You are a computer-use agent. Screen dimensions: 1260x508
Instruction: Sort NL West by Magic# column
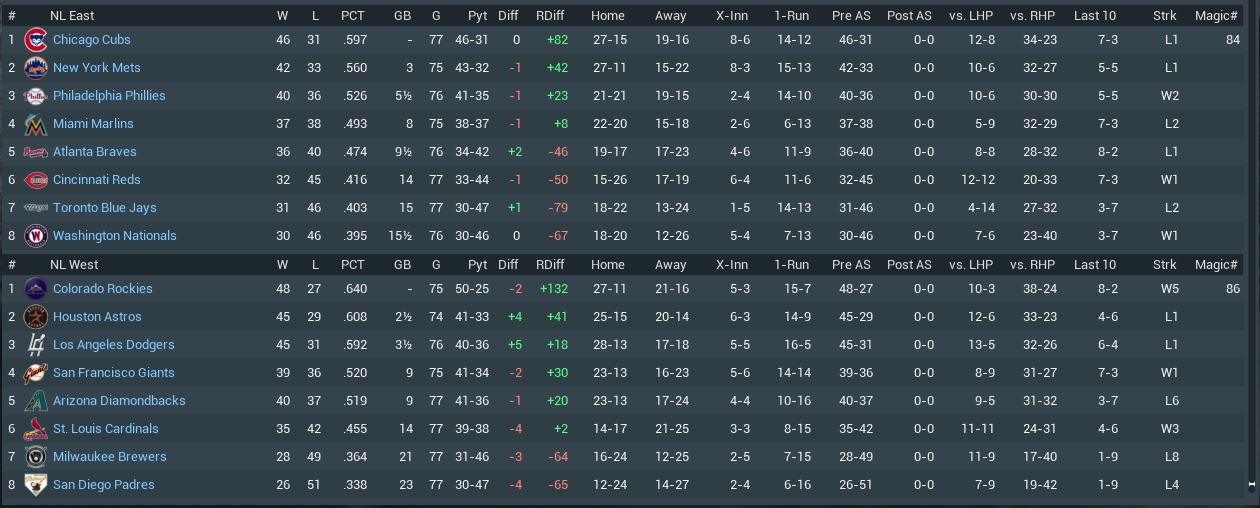tap(1216, 265)
